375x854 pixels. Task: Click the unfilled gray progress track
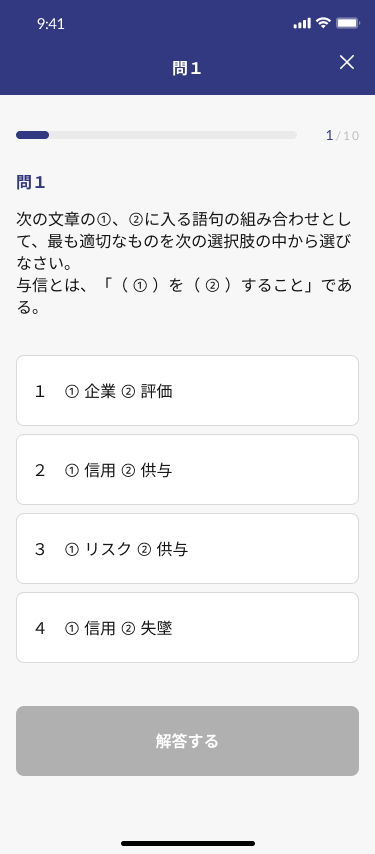(173, 135)
